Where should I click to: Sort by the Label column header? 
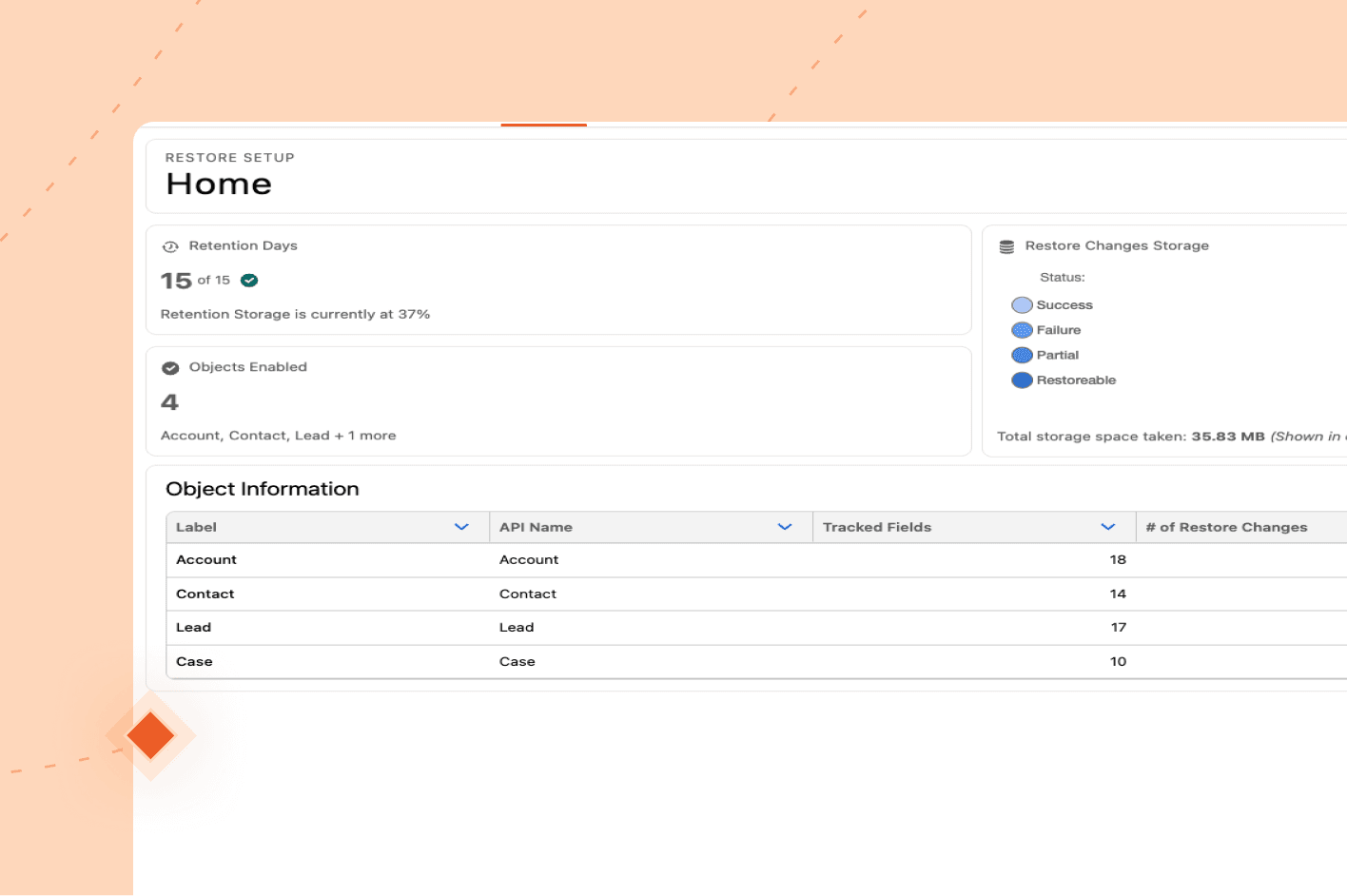point(327,527)
